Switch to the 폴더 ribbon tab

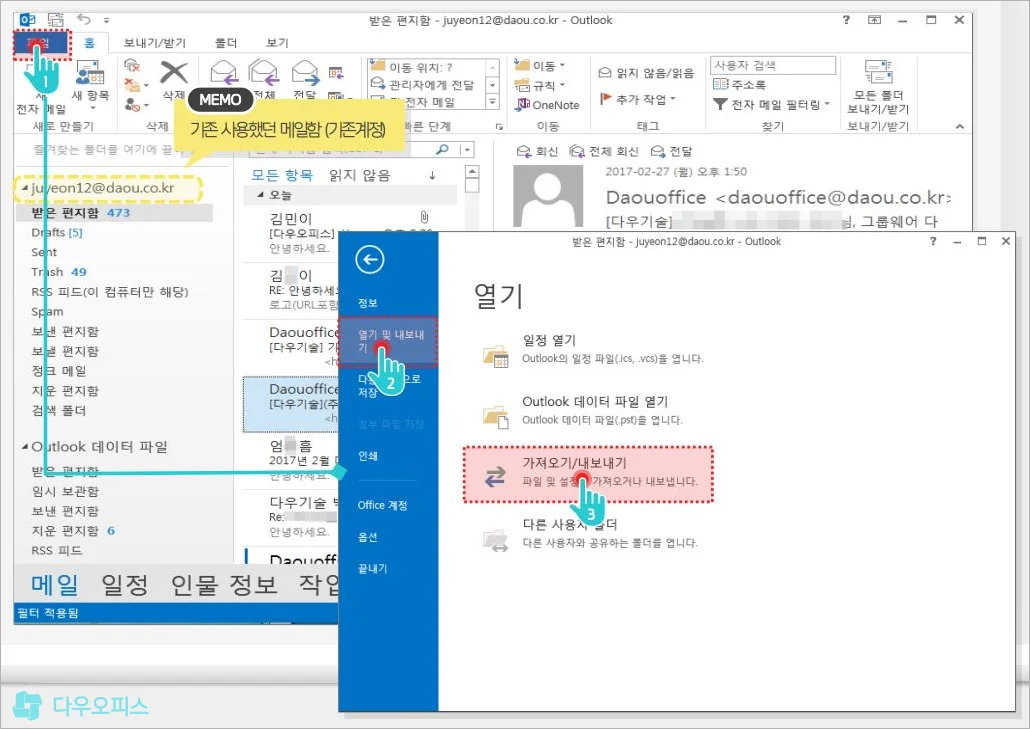226,43
